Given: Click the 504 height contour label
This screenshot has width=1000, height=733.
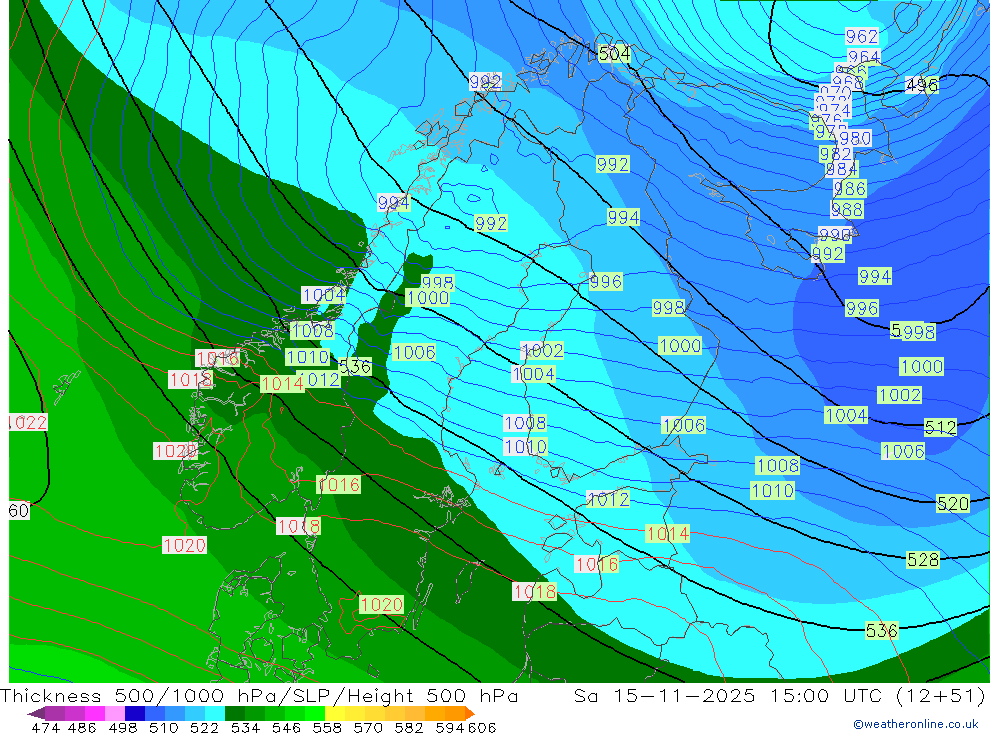Looking at the screenshot, I should coord(614,54).
